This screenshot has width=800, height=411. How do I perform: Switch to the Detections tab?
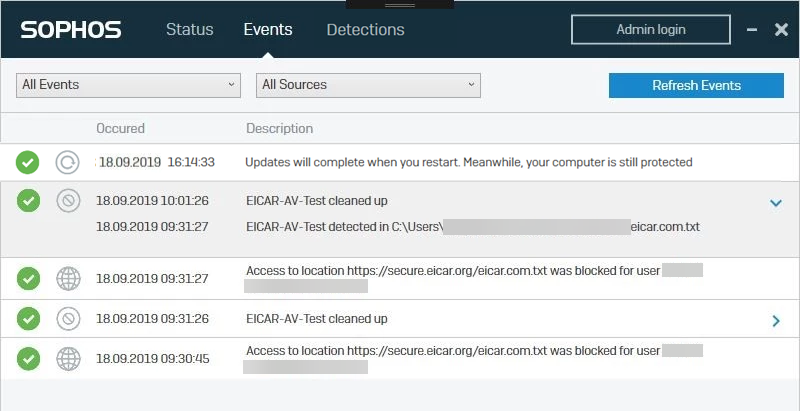365,30
